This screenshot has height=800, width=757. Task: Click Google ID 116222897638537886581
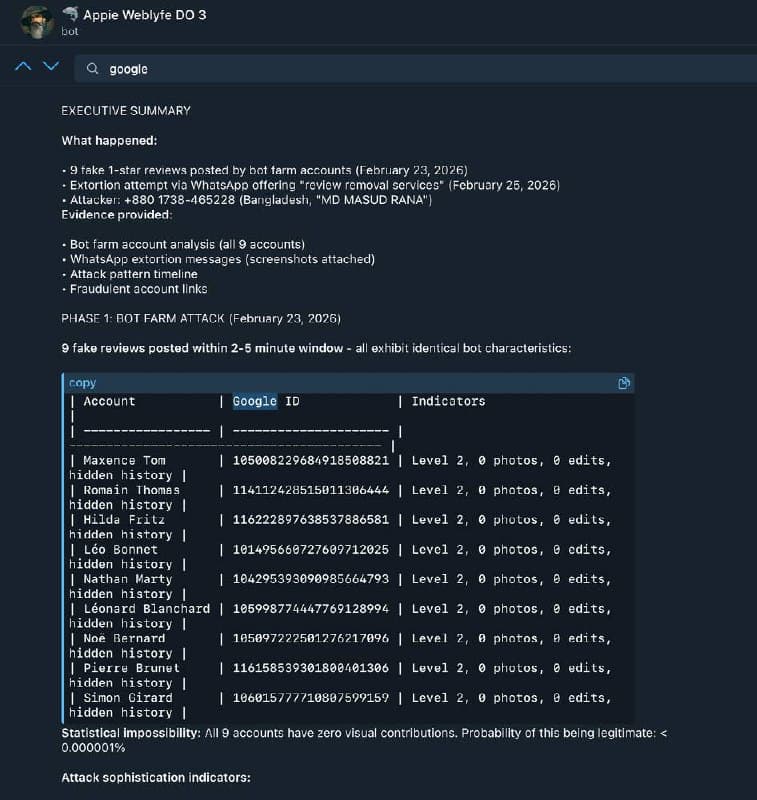click(x=311, y=520)
